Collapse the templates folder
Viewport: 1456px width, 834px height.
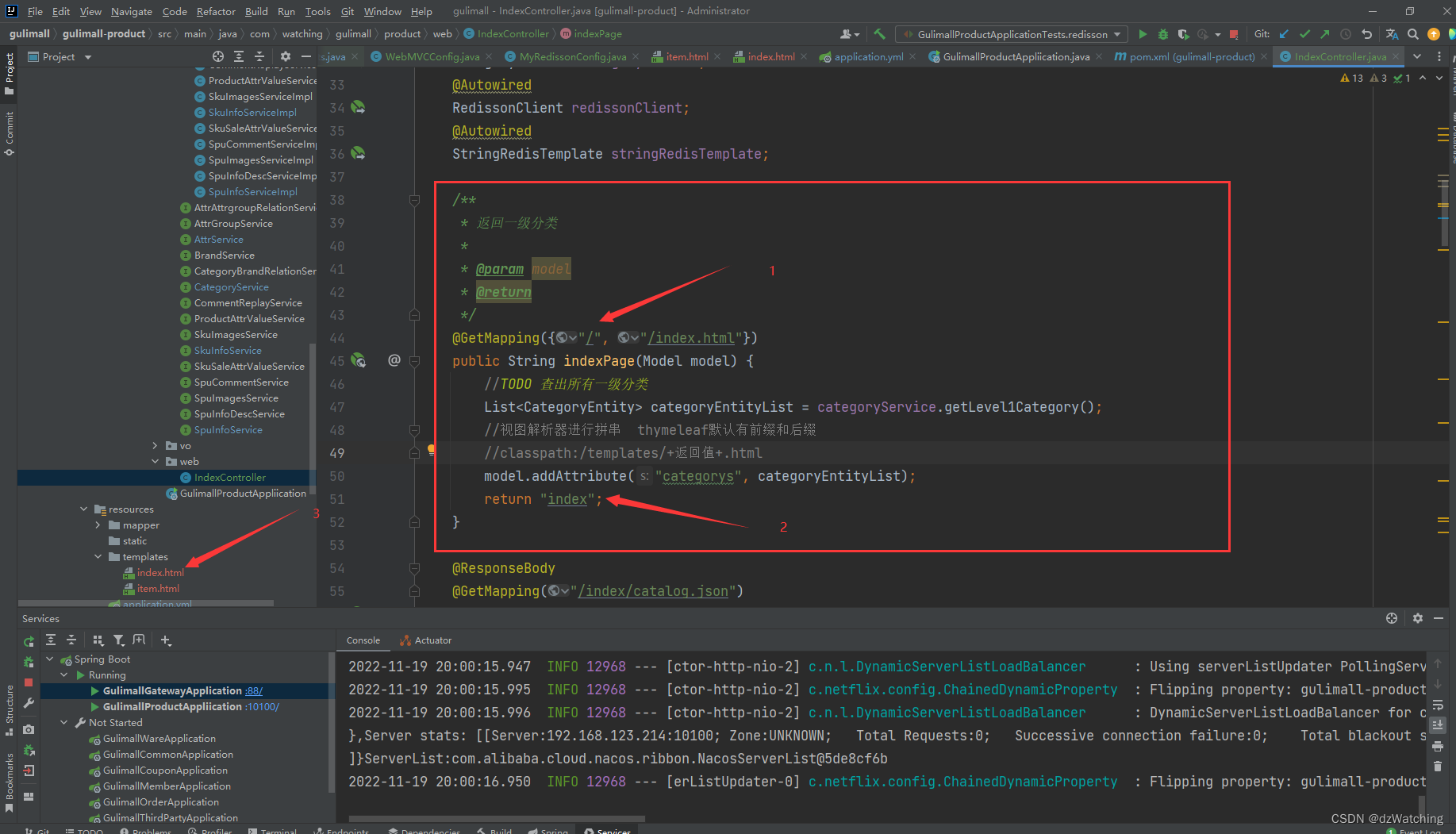point(98,557)
